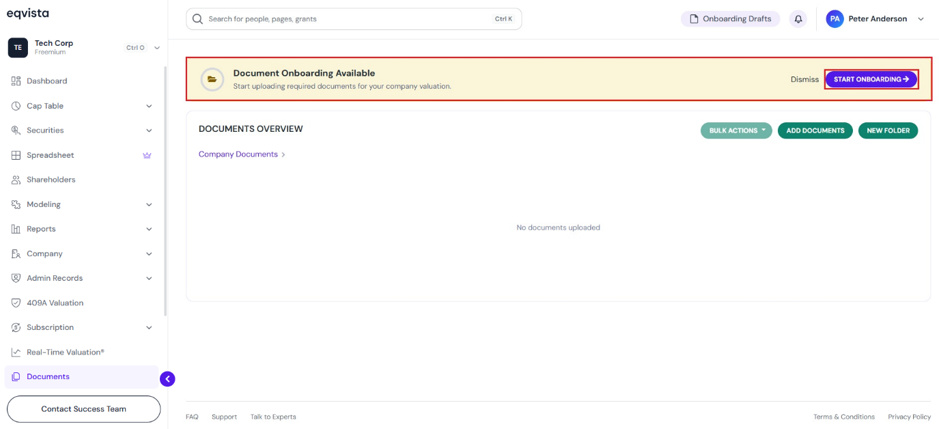Image resolution: width=939 pixels, height=429 pixels.
Task: Open 409A Valuation menu item
Action: [x=55, y=303]
